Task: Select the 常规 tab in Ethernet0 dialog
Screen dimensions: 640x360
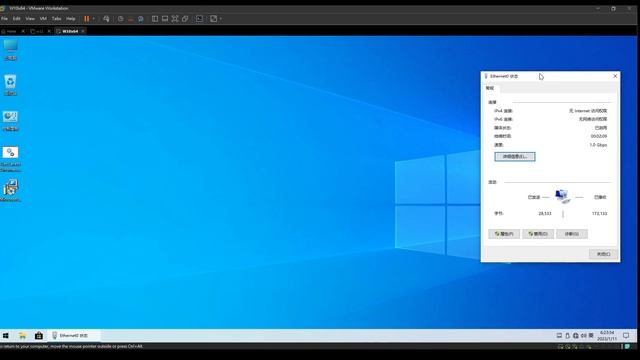Action: tap(490, 88)
